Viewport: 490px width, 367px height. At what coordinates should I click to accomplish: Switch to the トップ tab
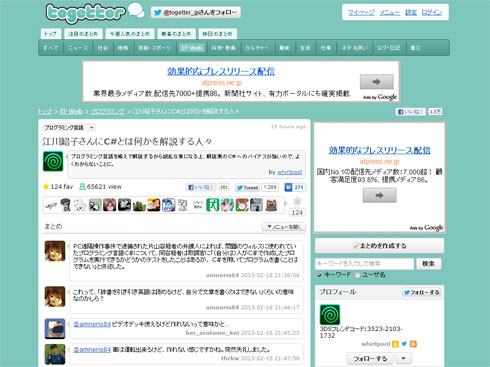pos(51,34)
